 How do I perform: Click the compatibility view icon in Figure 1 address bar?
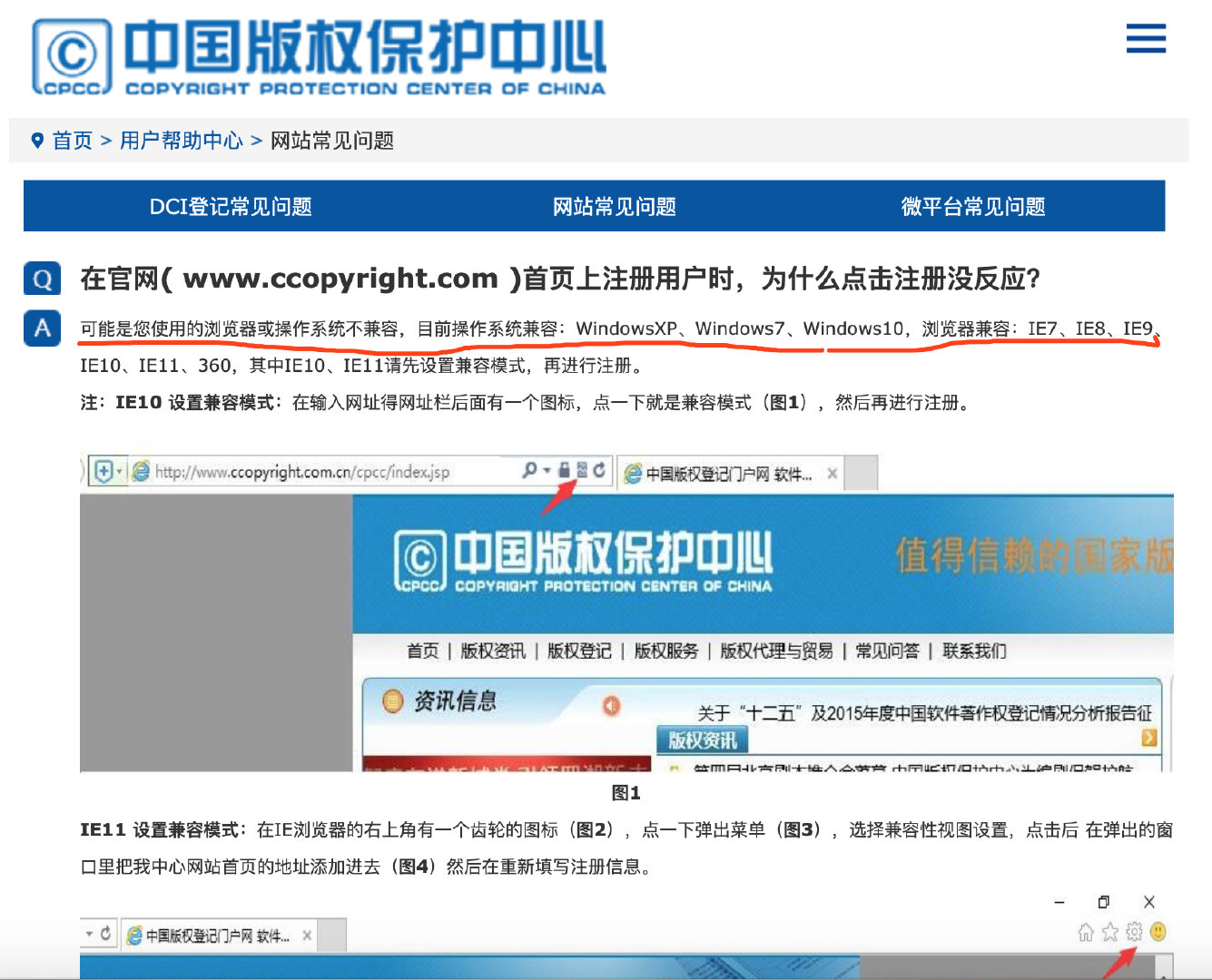pos(582,470)
